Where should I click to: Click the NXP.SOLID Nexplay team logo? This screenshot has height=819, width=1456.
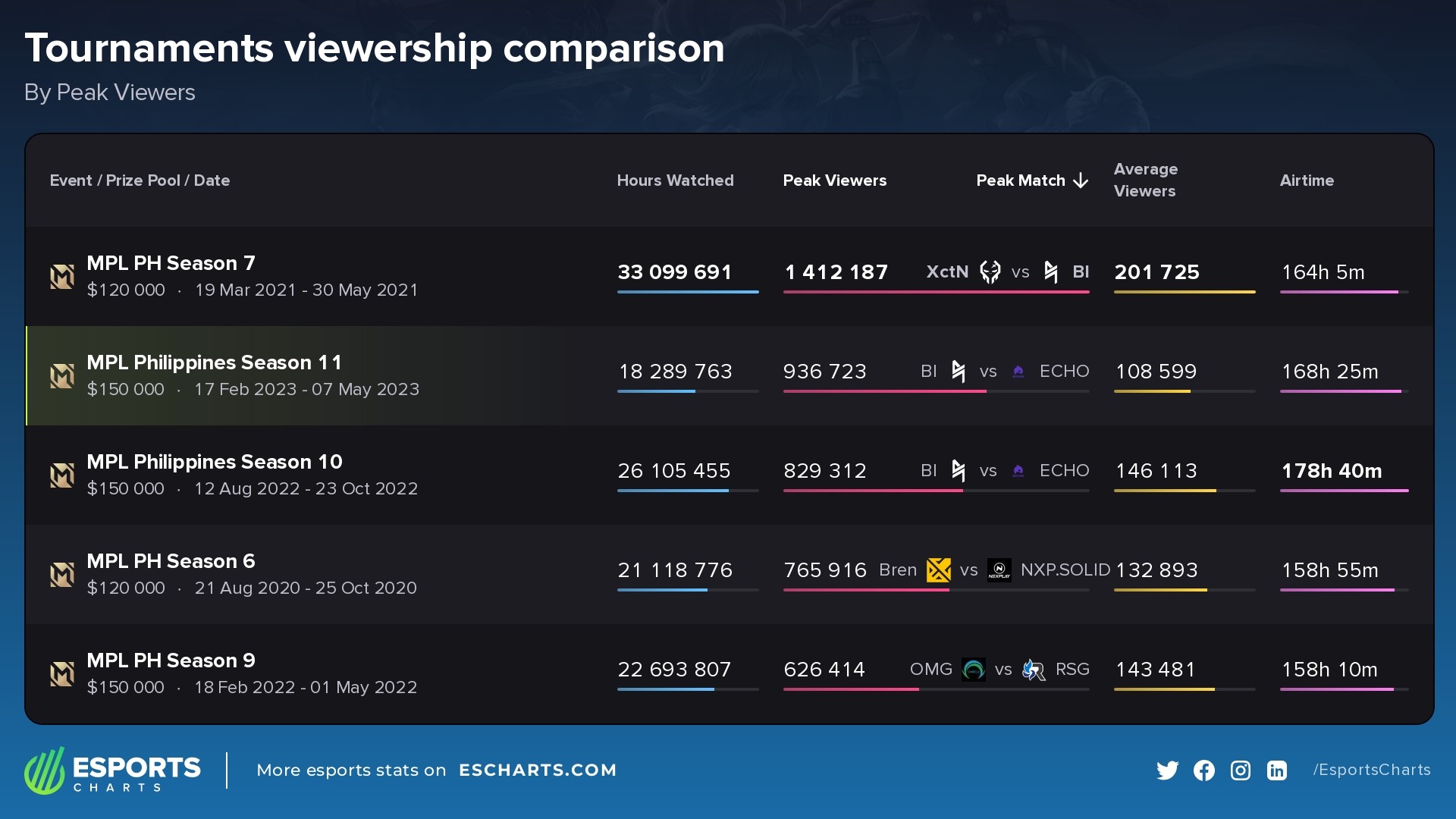(x=999, y=570)
